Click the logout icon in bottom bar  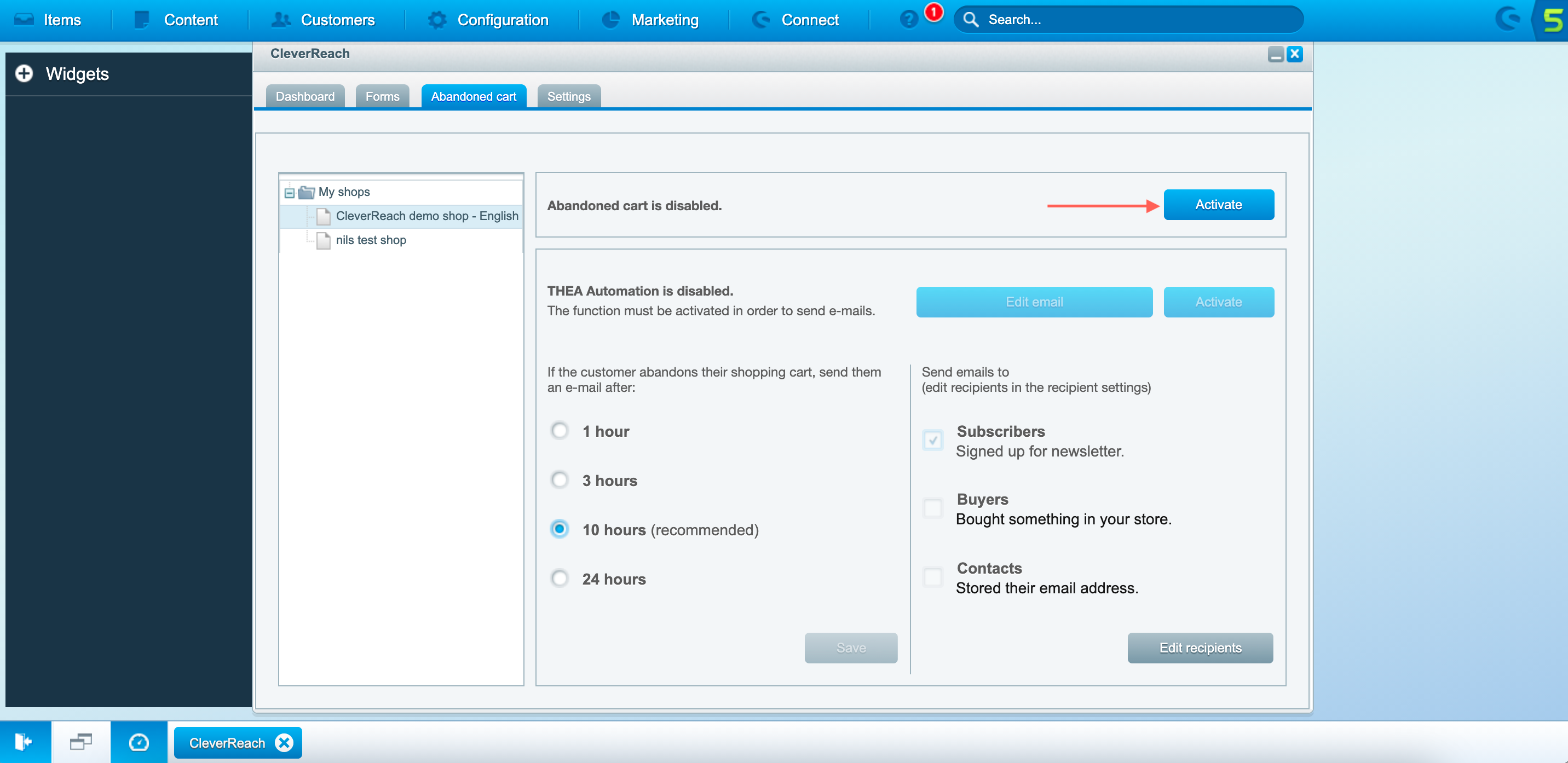(24, 742)
